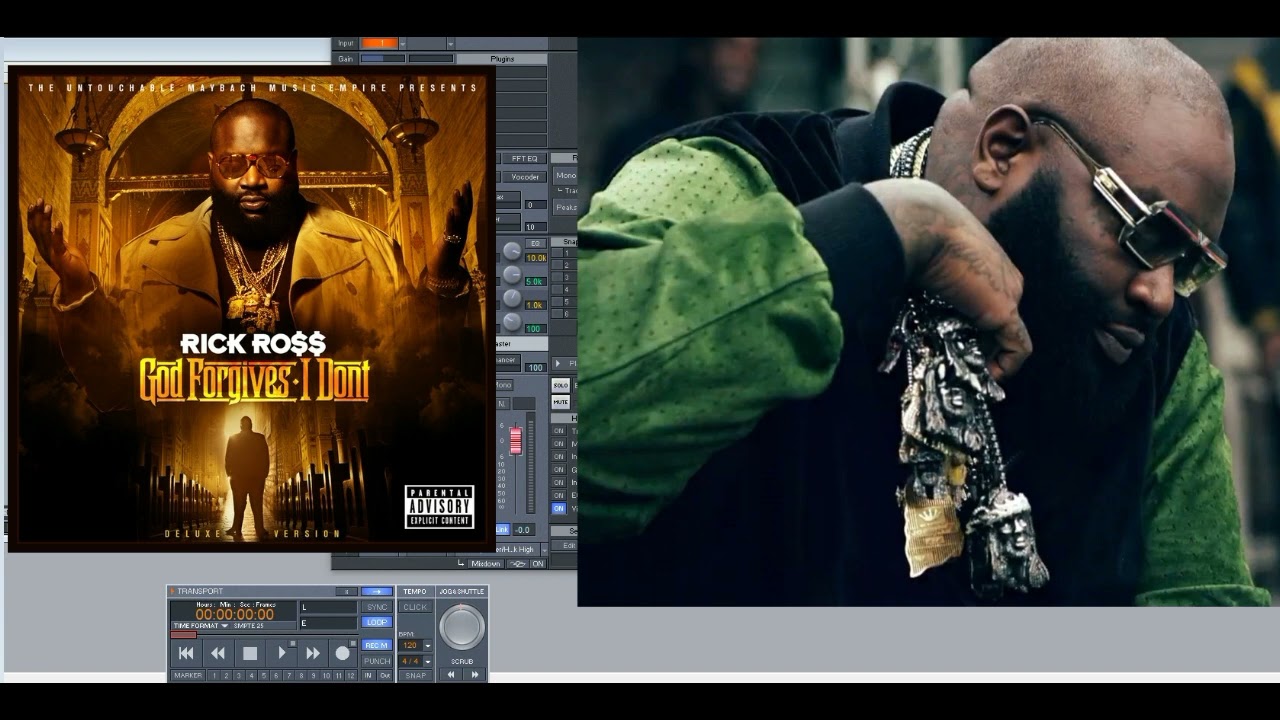The height and width of the screenshot is (720, 1280).
Task: Stop playback with the square Stop button
Action: click(250, 653)
